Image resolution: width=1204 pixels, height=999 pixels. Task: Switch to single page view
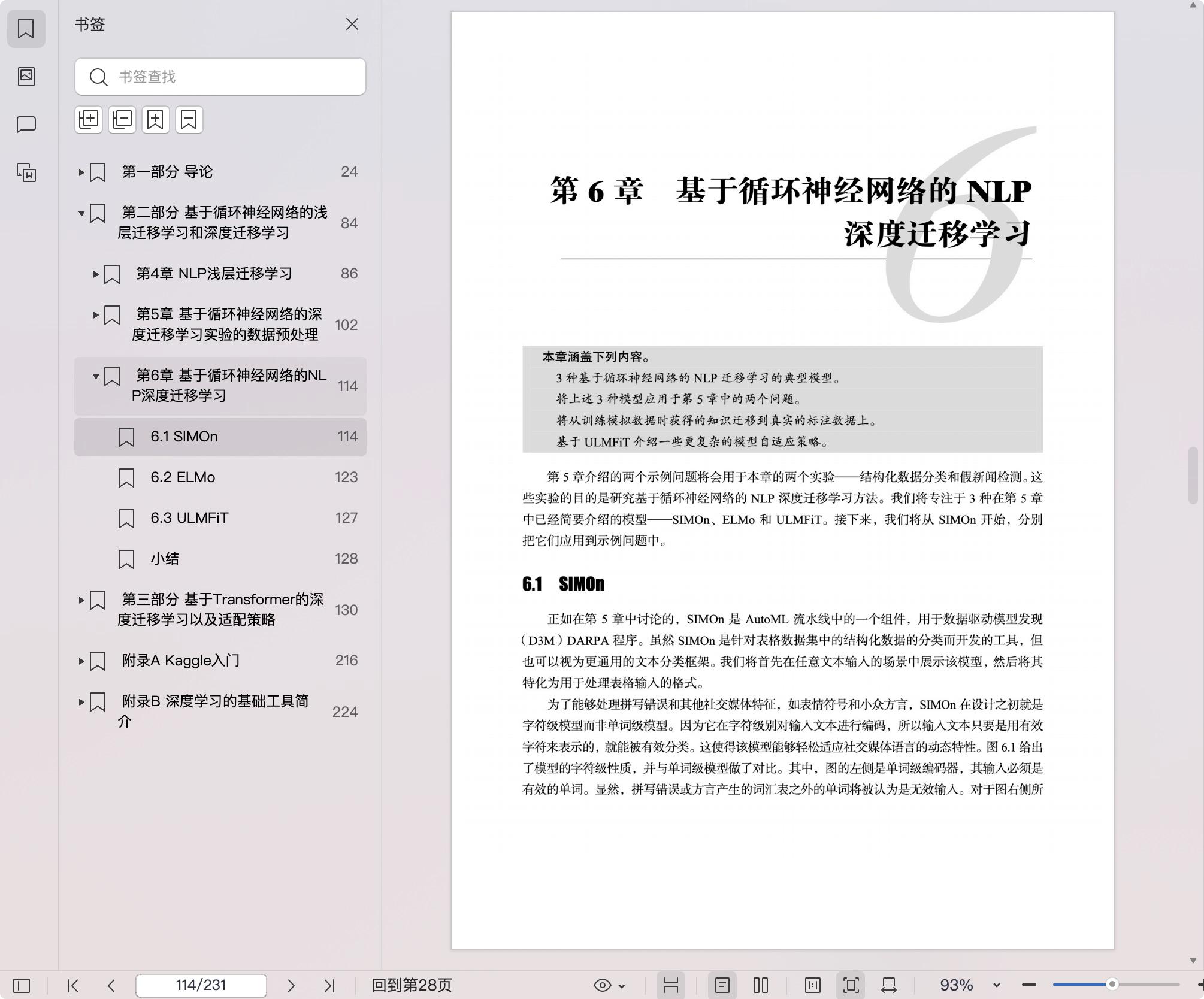point(722,985)
